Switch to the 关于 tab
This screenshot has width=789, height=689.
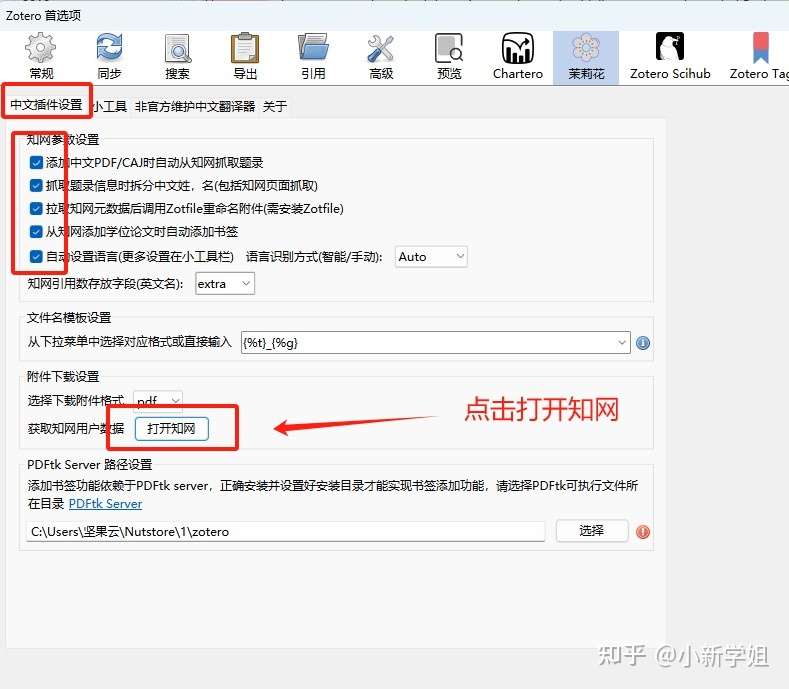click(x=275, y=106)
